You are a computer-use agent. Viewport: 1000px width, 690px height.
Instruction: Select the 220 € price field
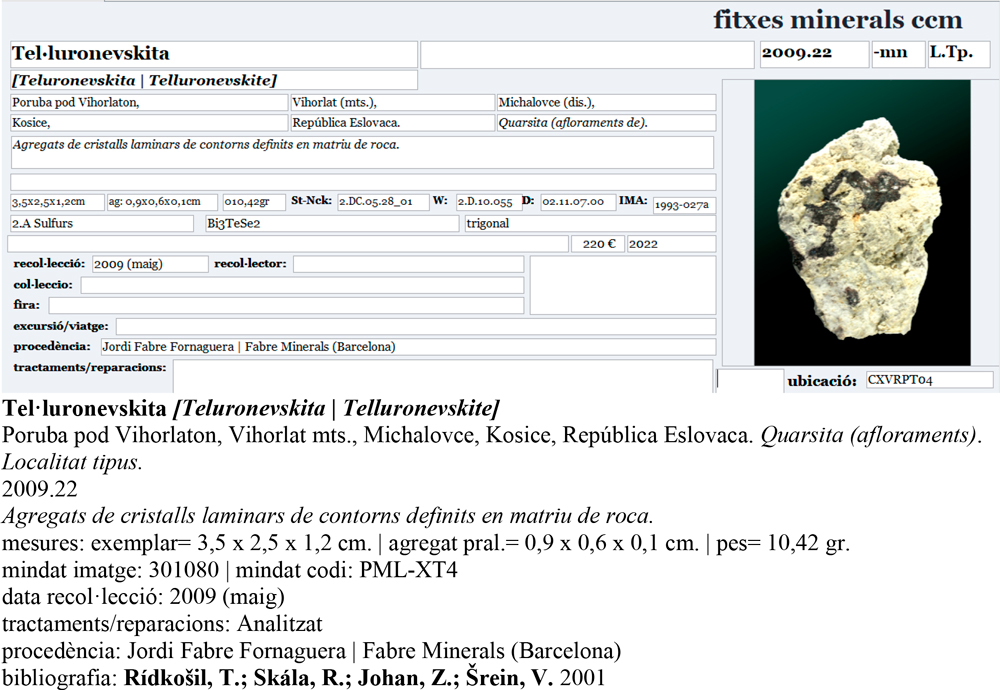pos(597,244)
